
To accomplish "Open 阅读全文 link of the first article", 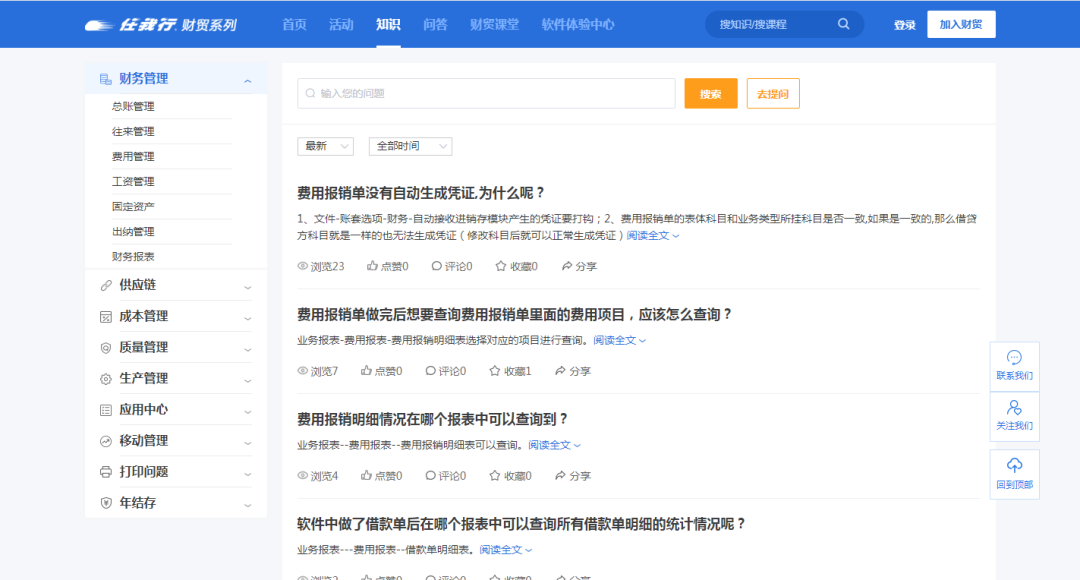I will [645, 234].
